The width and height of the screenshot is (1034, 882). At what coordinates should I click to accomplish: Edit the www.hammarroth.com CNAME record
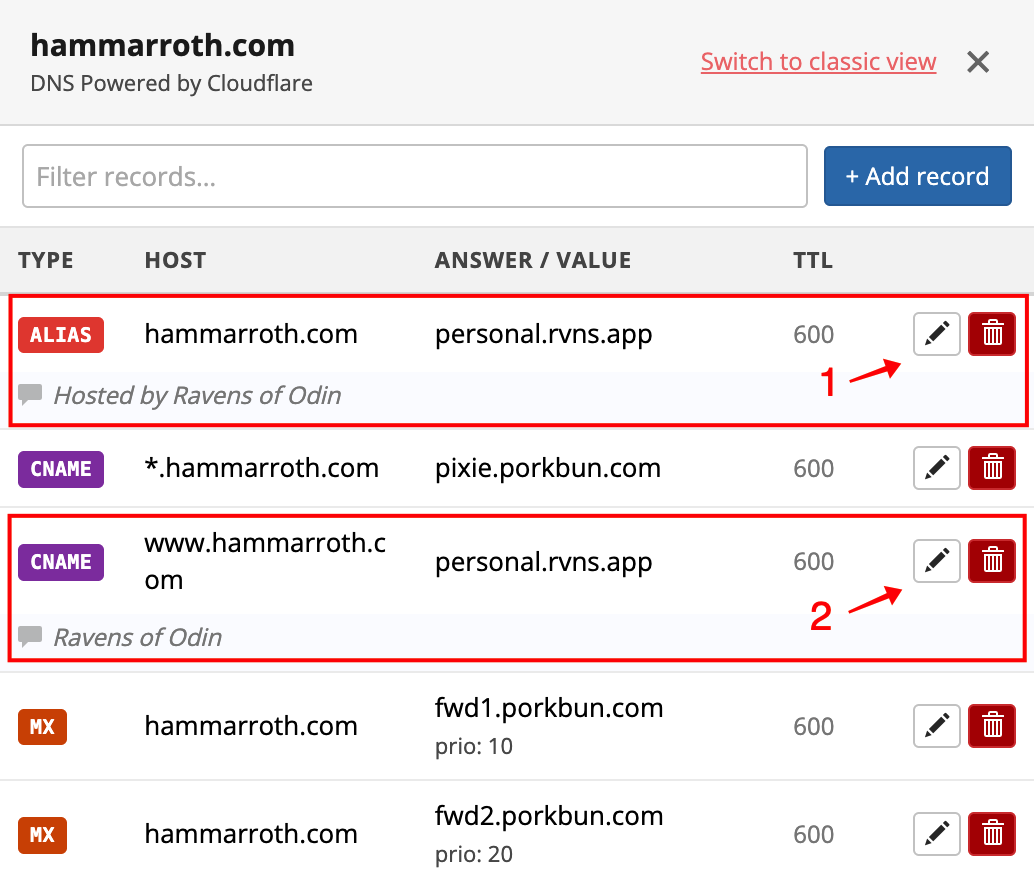937,561
